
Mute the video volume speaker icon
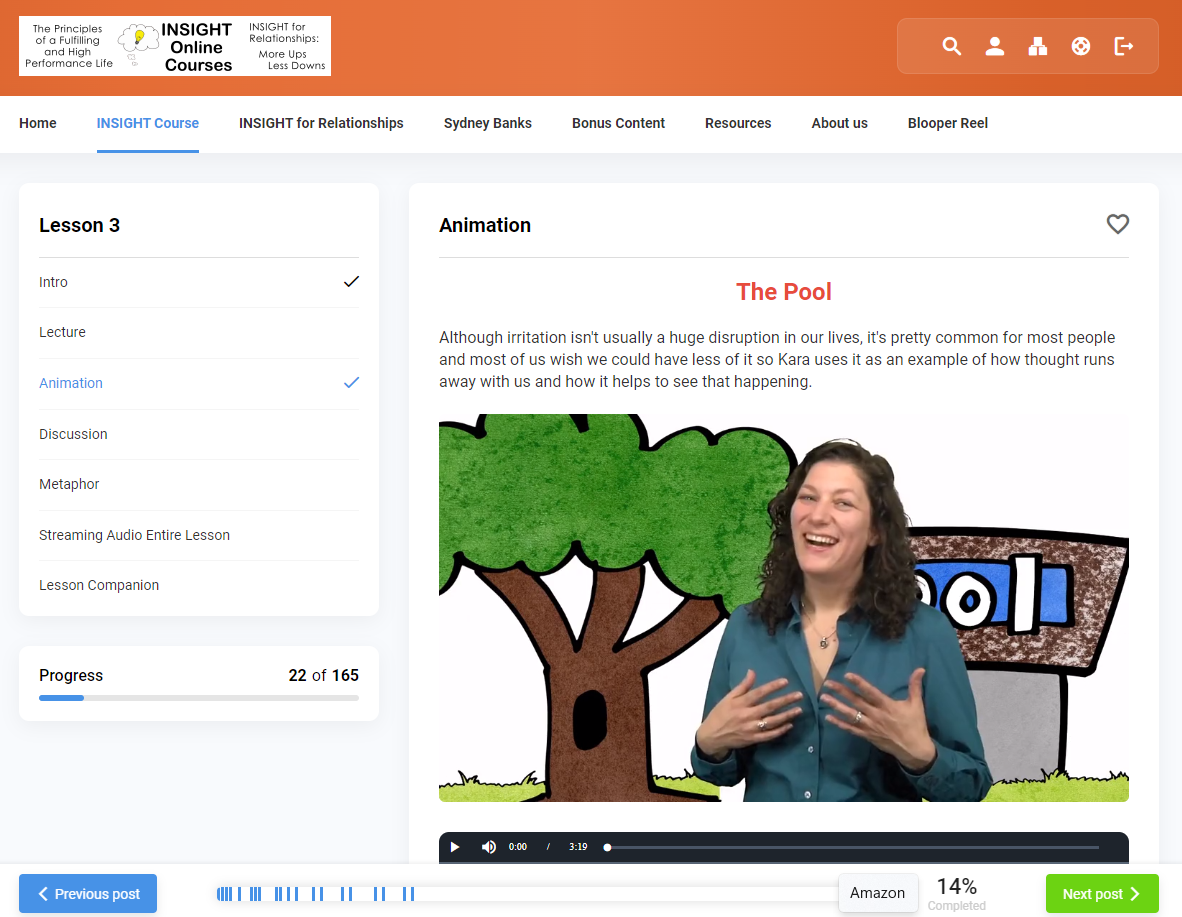tap(488, 847)
